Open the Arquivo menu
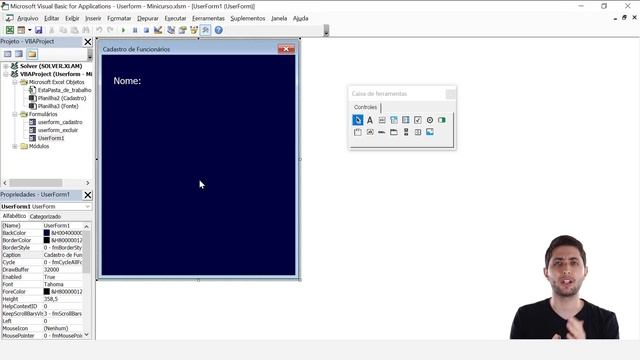This screenshot has height=360, width=640. [27, 18]
